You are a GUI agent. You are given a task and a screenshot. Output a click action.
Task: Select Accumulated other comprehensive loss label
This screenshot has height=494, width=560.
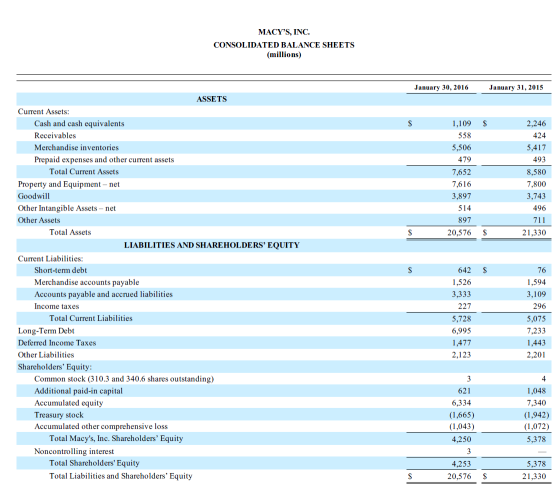click(101, 426)
